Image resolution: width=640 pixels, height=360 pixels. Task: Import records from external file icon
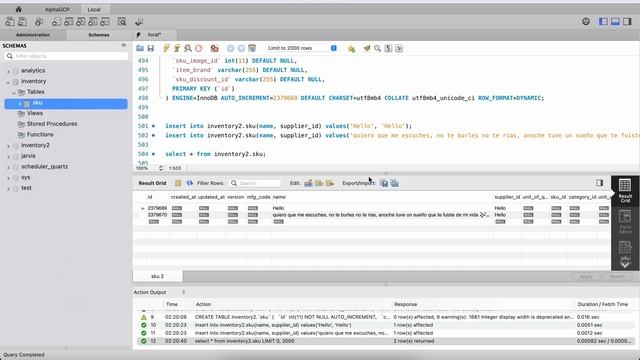point(395,183)
